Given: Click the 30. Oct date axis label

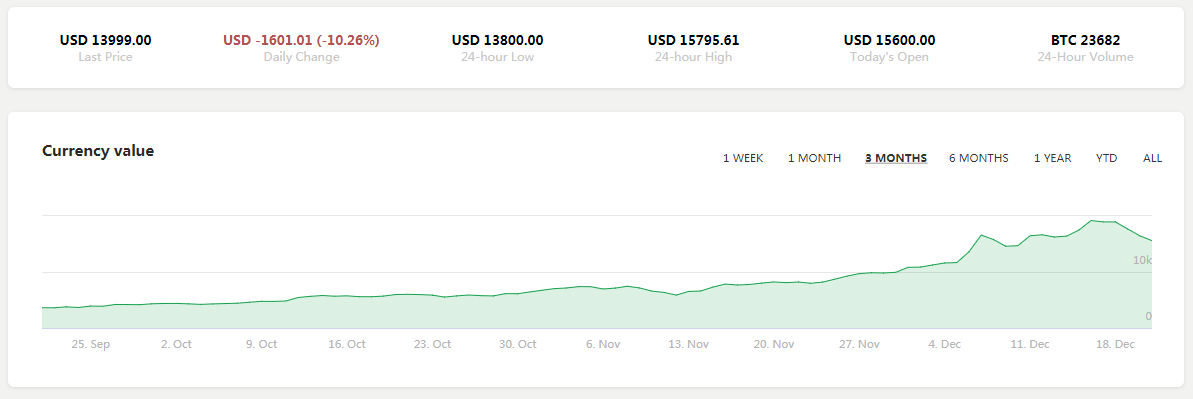Looking at the screenshot, I should (517, 344).
